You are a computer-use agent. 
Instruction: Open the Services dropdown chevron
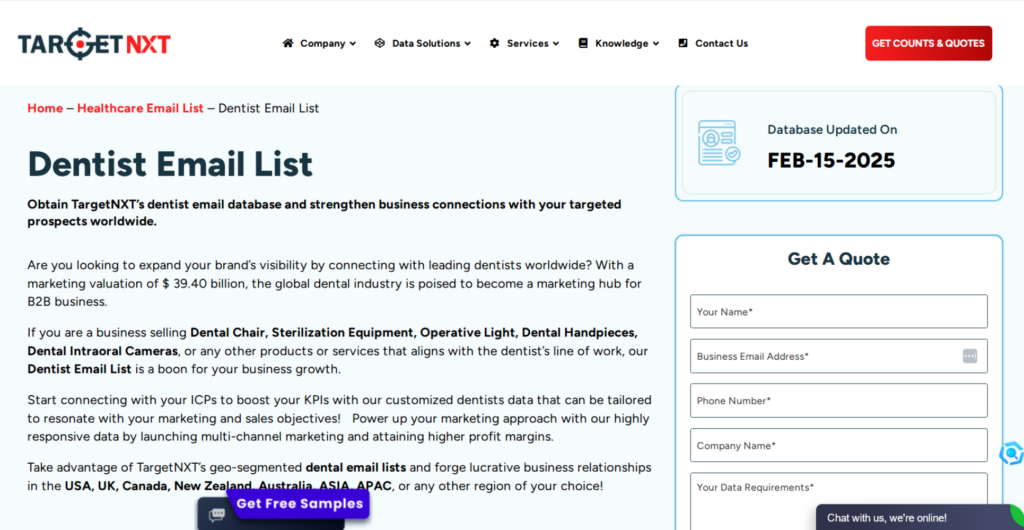[555, 44]
